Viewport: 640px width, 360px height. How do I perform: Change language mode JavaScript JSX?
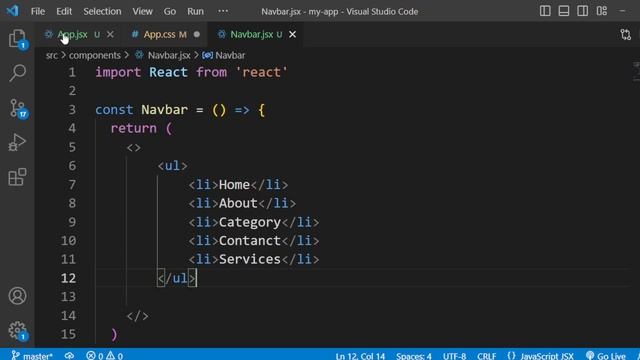540,356
